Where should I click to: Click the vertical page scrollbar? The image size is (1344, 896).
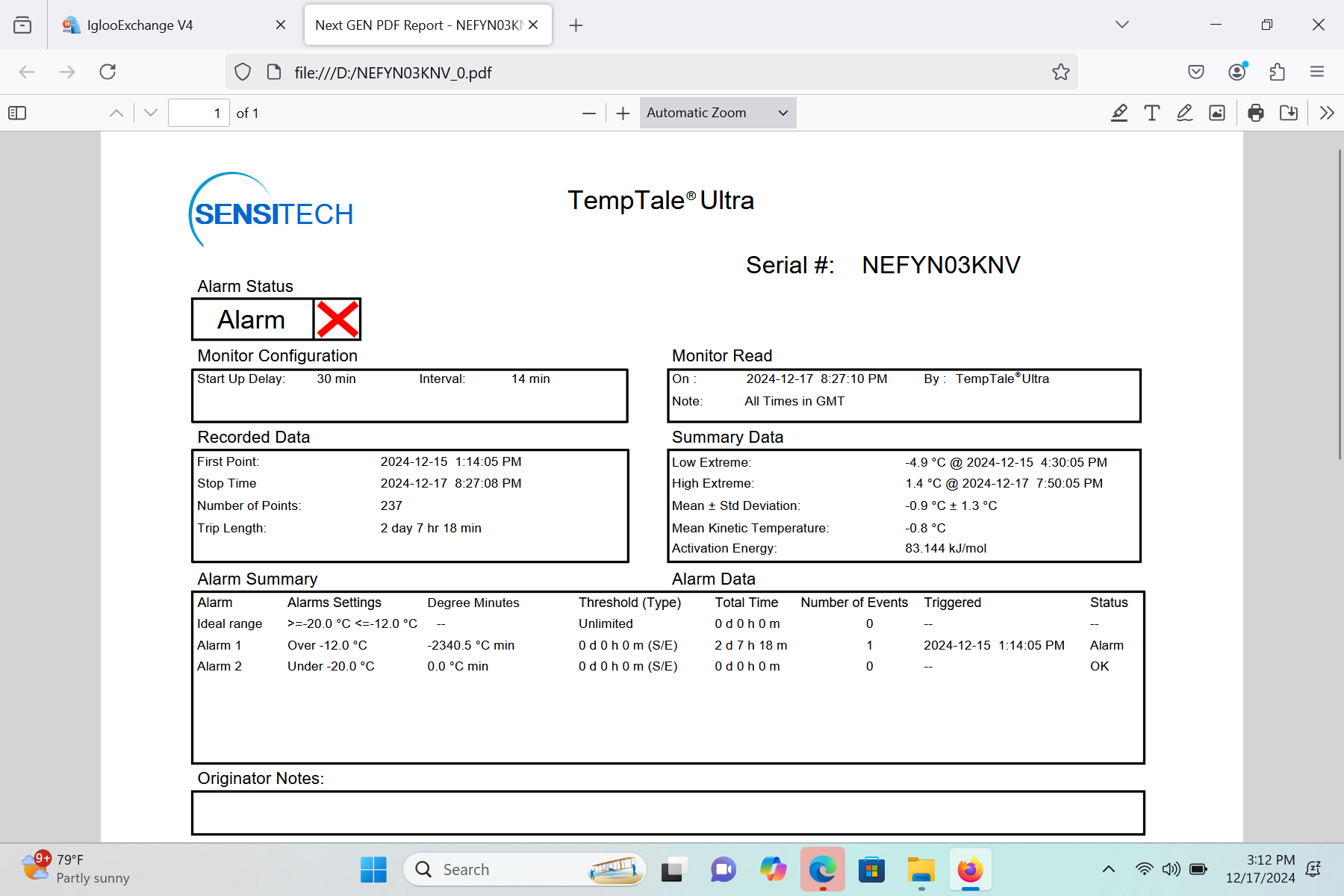pyautogui.click(x=1340, y=306)
